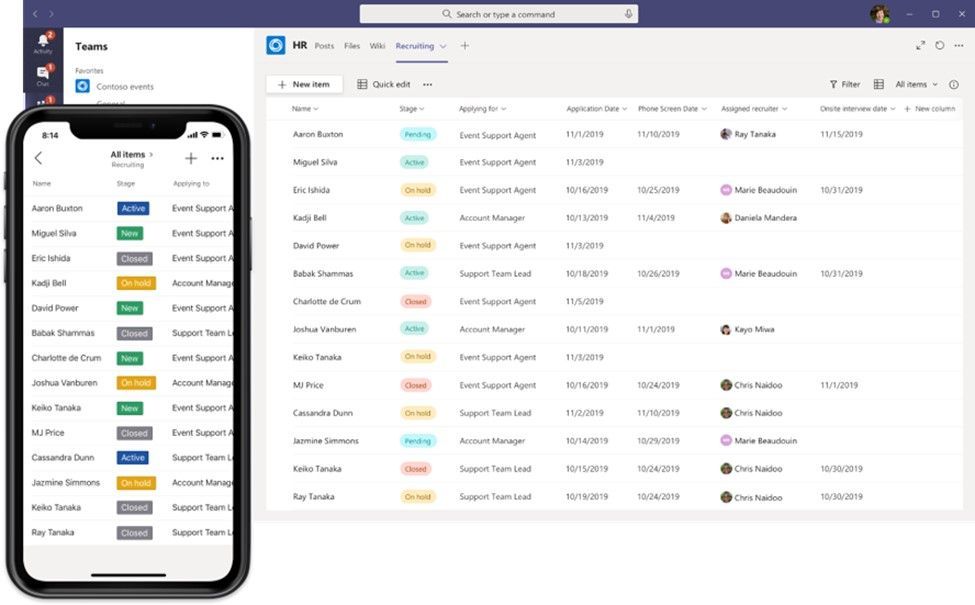
Task: Open the Activity bell icon
Action: click(x=42, y=41)
